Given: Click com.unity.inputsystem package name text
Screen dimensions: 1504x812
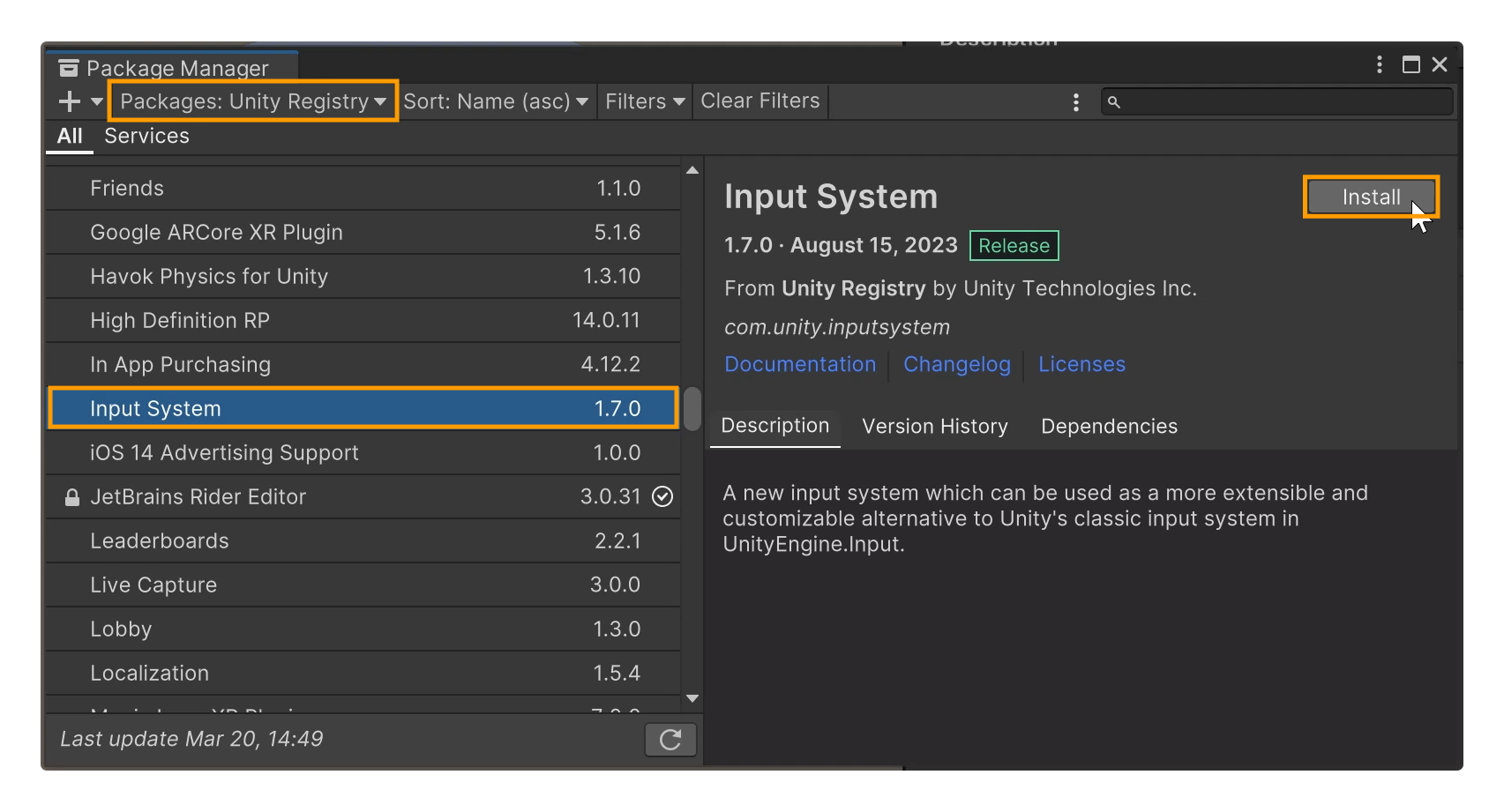Looking at the screenshot, I should (837, 327).
